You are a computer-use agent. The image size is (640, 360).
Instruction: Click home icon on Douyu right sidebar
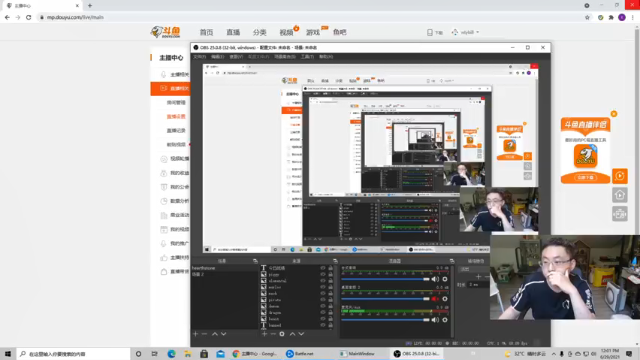(x=620, y=195)
